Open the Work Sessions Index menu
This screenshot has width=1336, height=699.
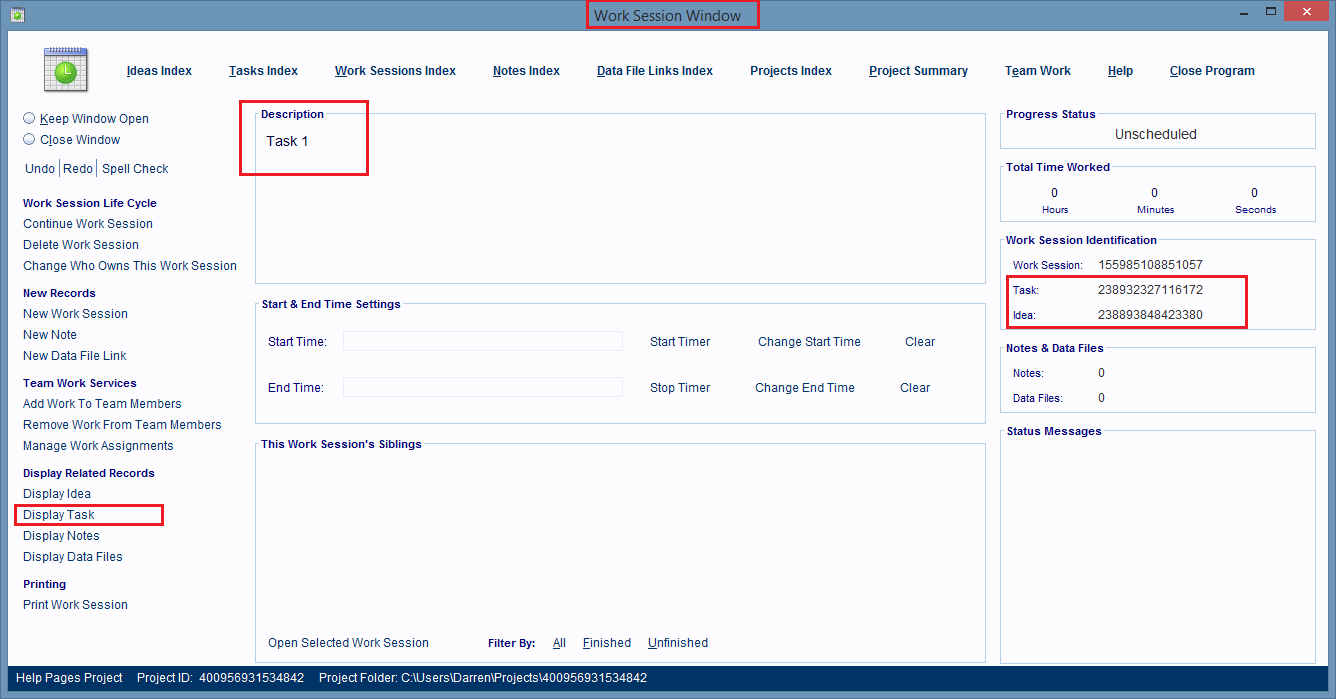[x=395, y=71]
